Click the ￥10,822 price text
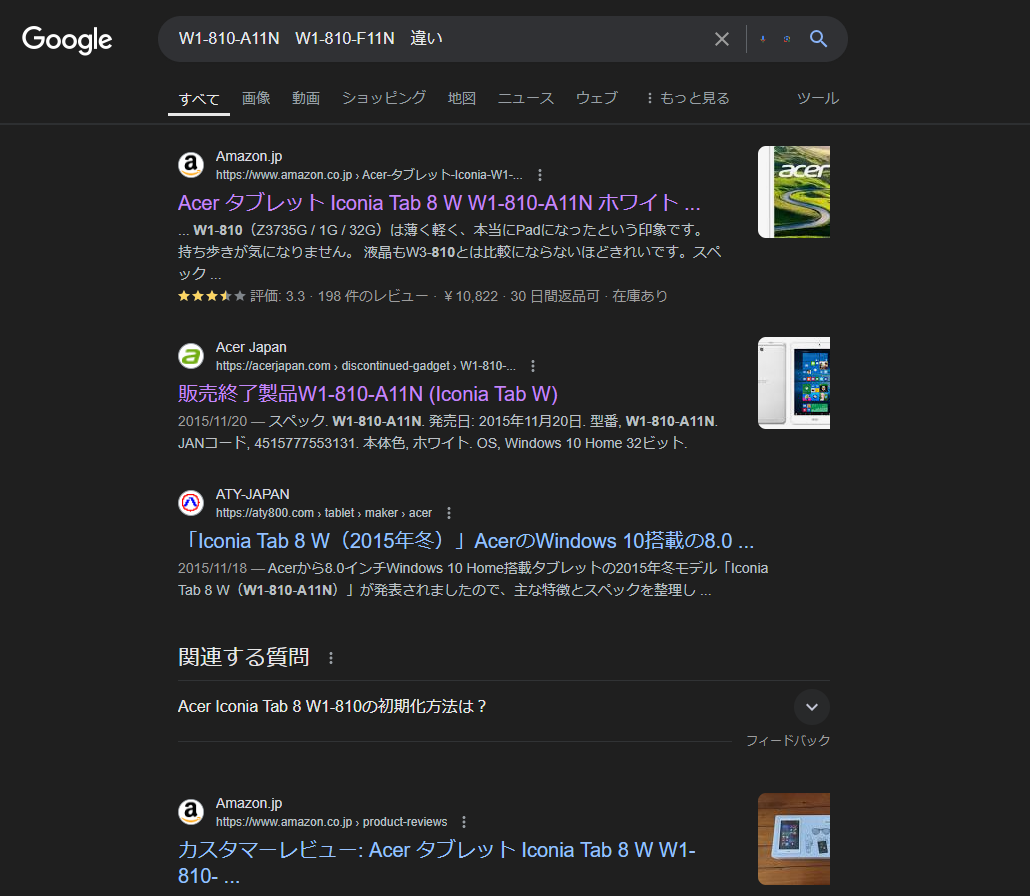 pyautogui.click(x=471, y=296)
